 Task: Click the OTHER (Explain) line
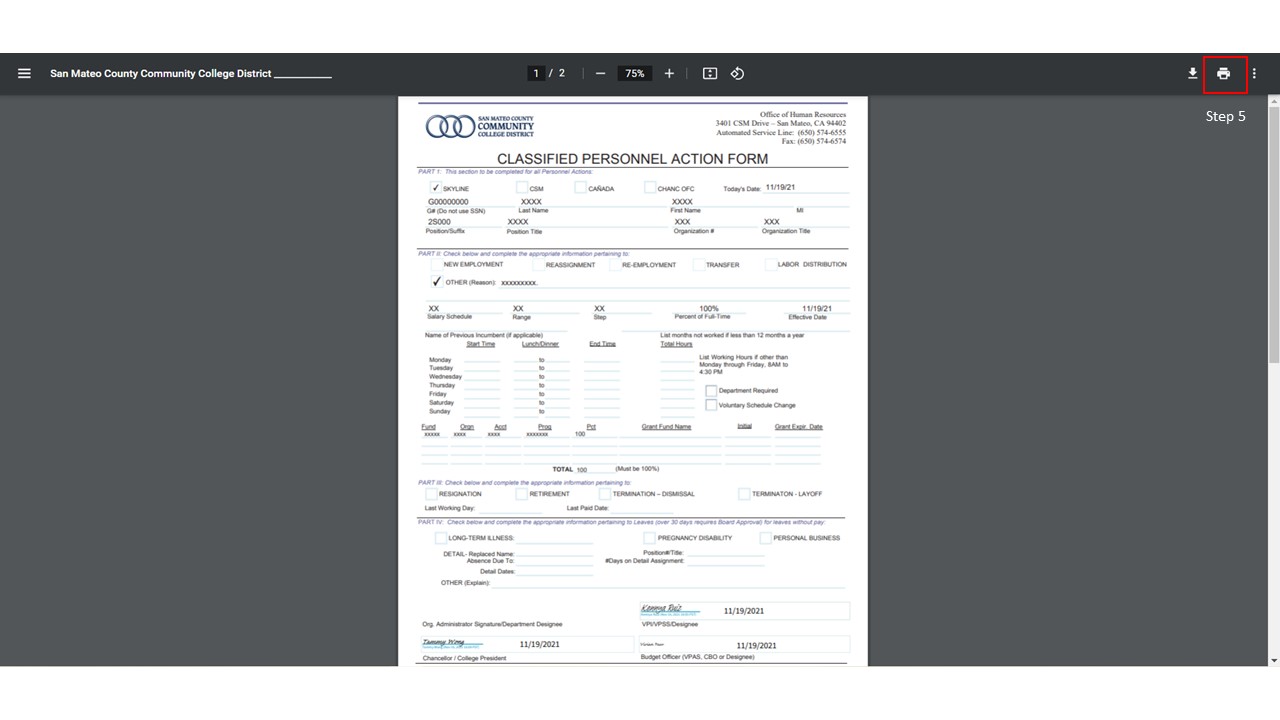[x=668, y=583]
